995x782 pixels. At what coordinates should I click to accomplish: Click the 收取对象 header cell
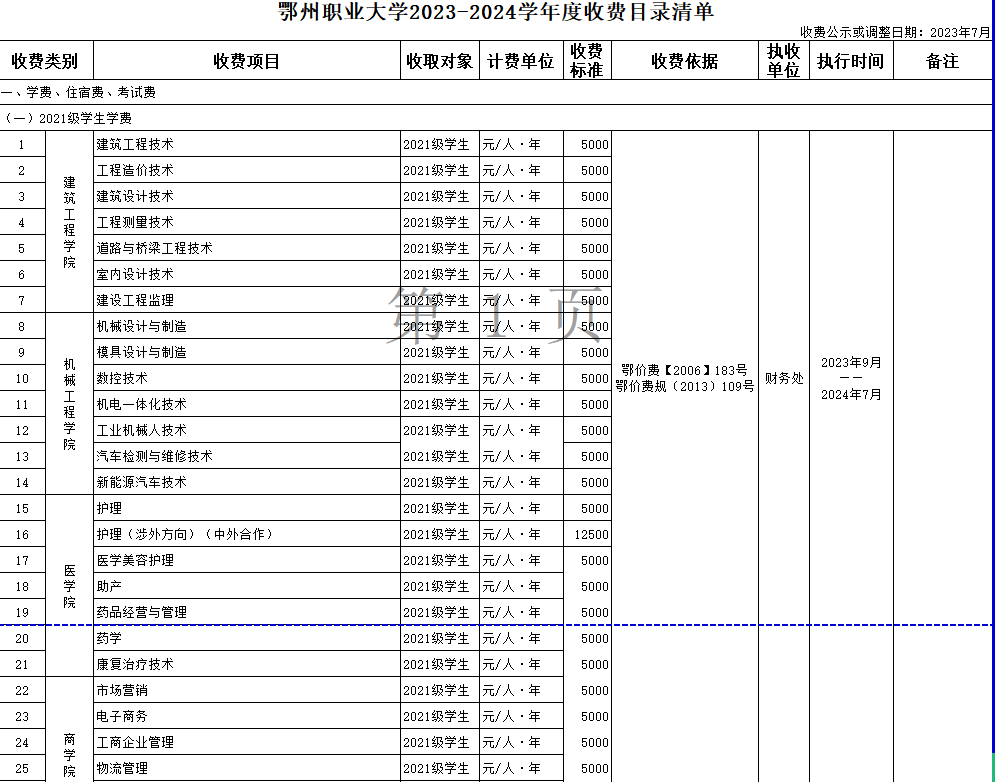click(x=439, y=61)
